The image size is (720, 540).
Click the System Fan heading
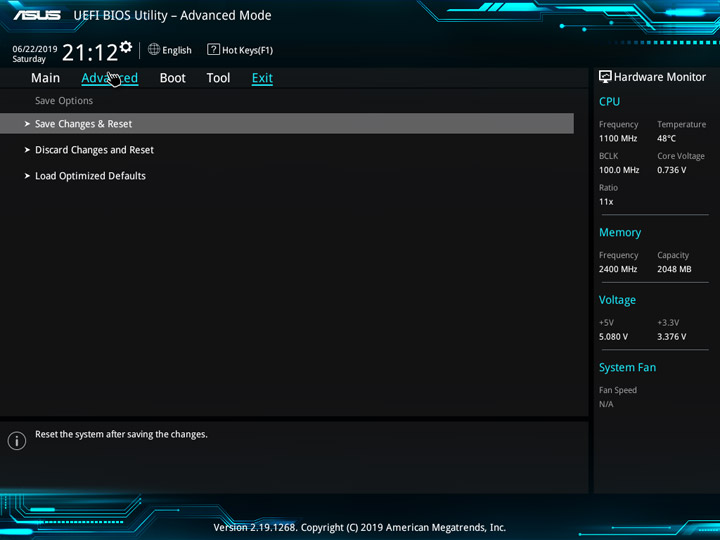627,367
